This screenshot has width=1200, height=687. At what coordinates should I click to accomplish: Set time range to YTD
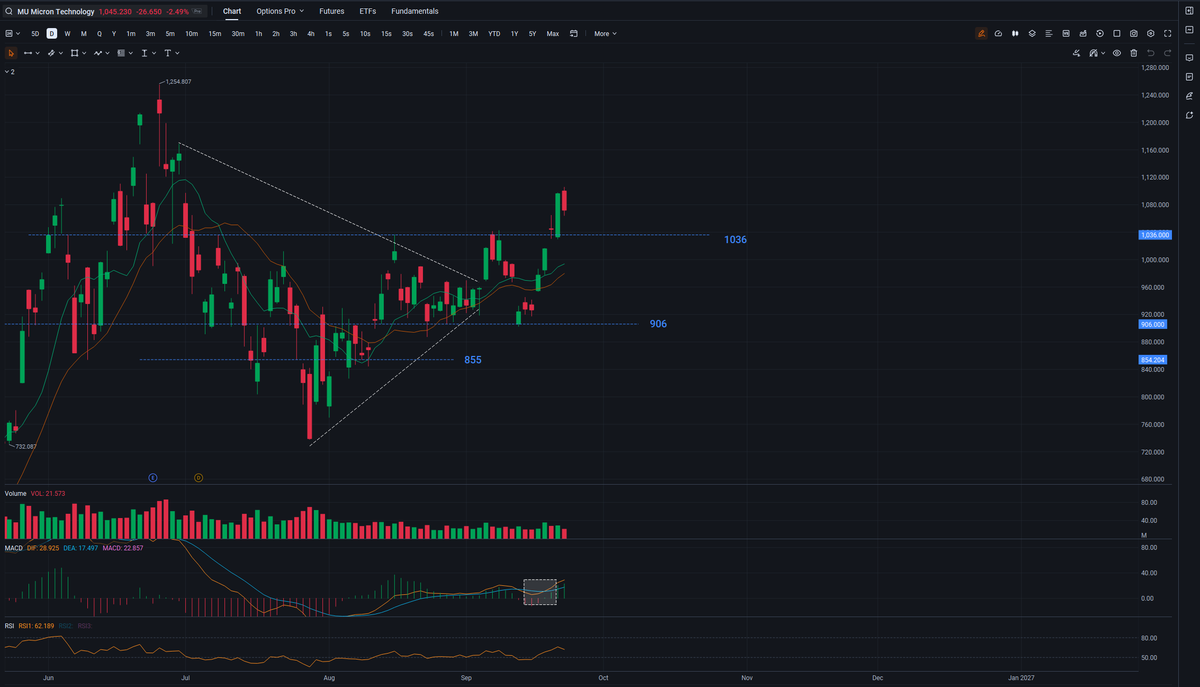click(494, 33)
